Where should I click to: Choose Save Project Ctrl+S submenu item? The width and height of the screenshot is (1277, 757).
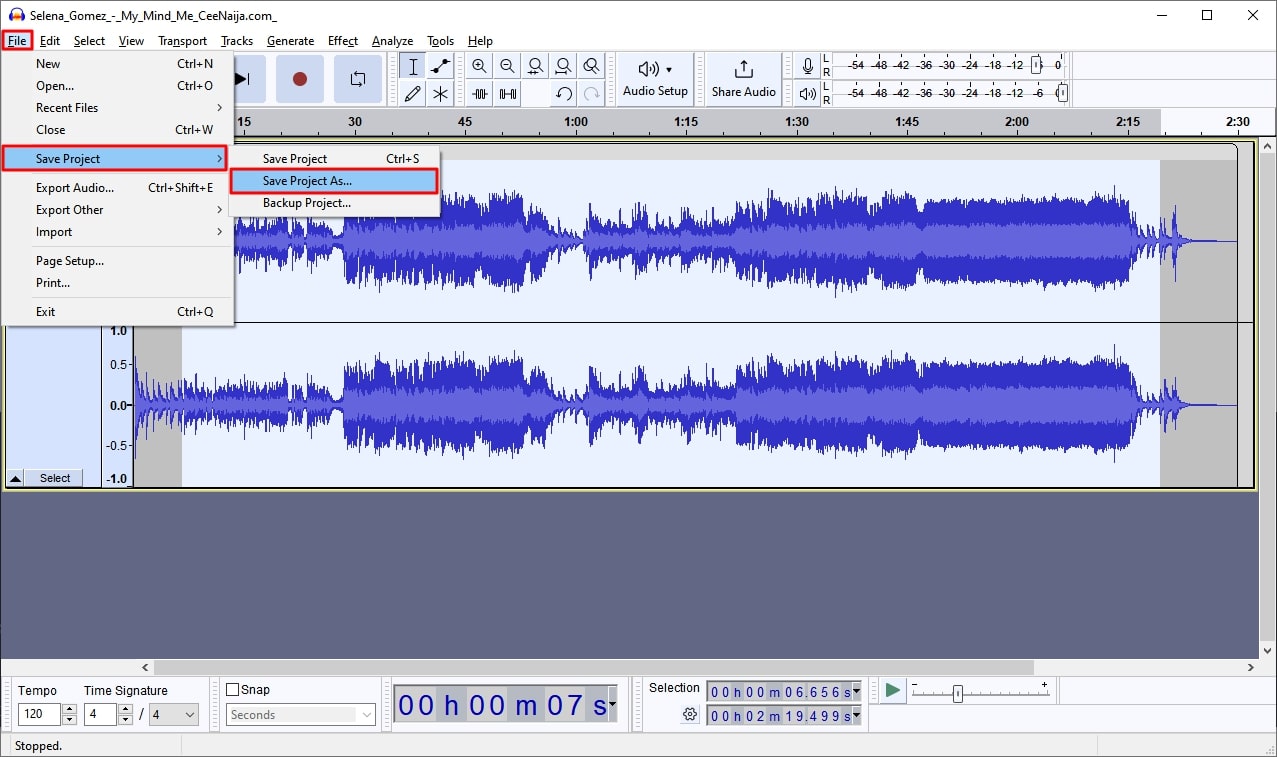click(x=334, y=159)
